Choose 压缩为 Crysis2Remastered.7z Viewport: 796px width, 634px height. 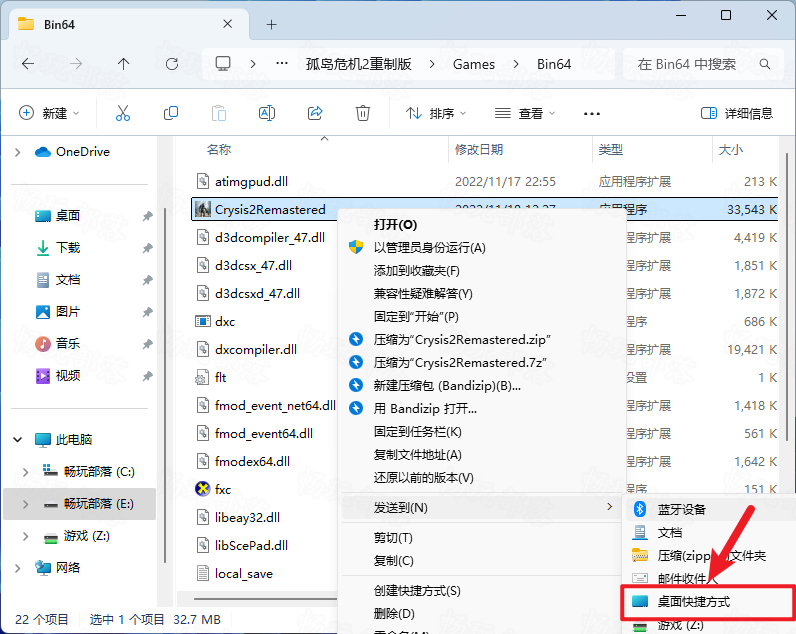[460, 362]
